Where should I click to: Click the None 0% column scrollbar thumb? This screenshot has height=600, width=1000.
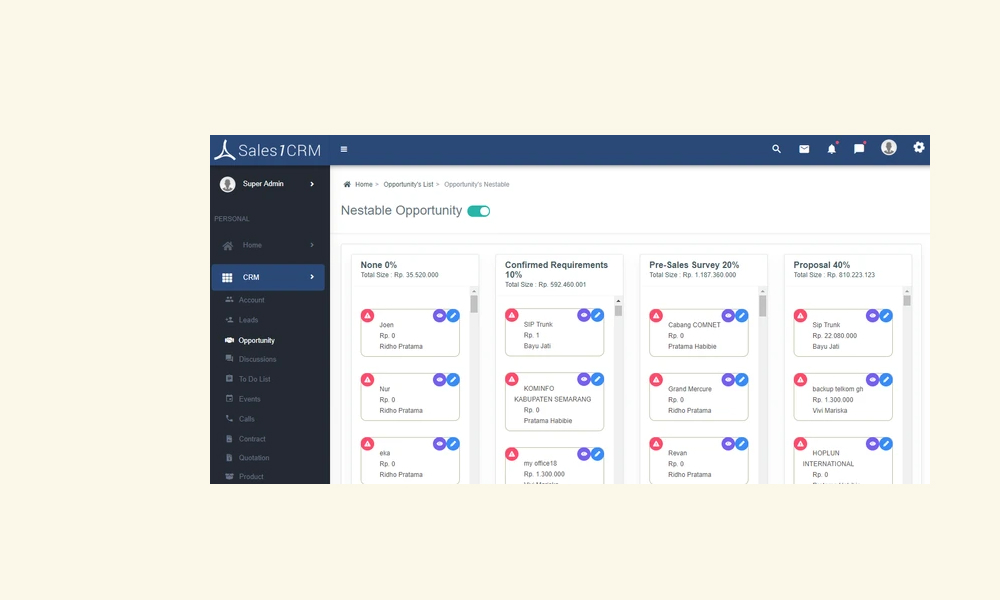click(x=474, y=305)
